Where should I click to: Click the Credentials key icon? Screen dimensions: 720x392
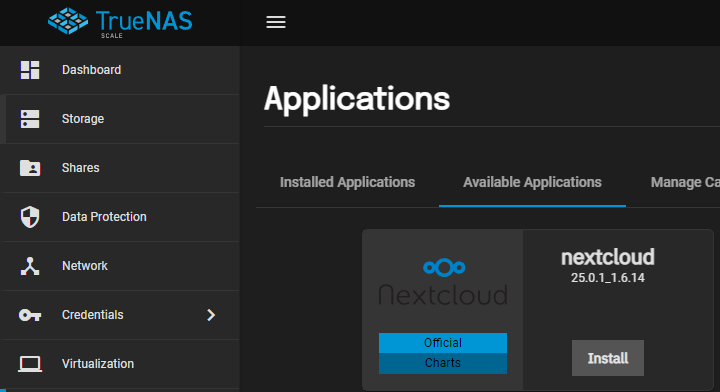coord(30,315)
